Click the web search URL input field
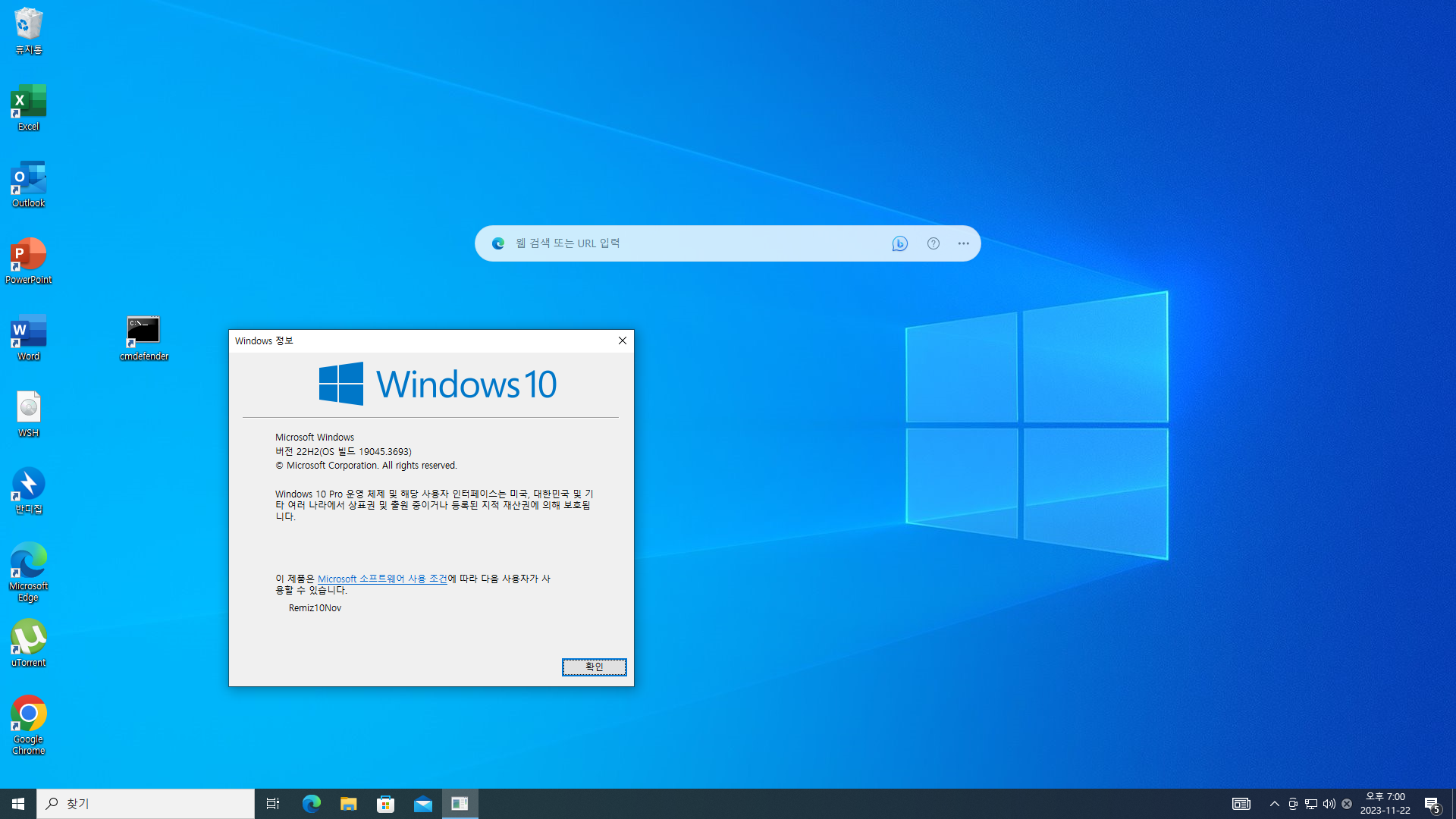This screenshot has height=819, width=1456. [x=698, y=243]
